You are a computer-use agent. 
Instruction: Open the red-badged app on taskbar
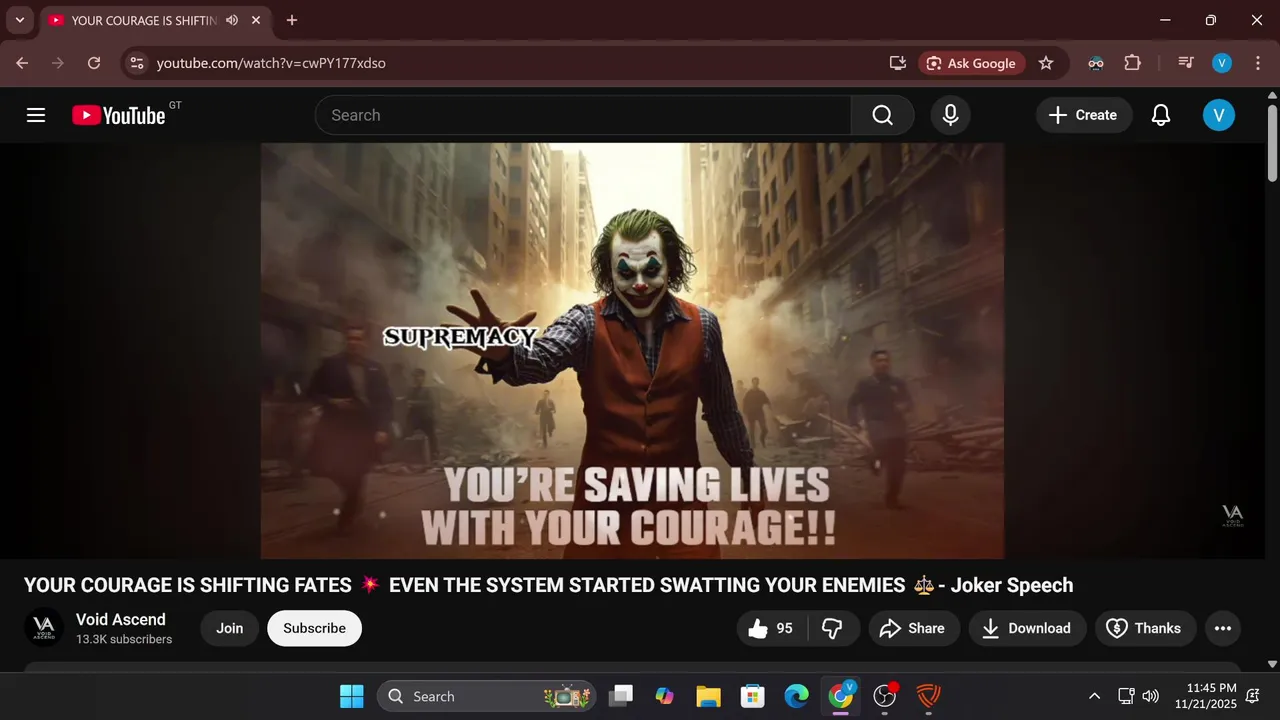click(x=885, y=696)
